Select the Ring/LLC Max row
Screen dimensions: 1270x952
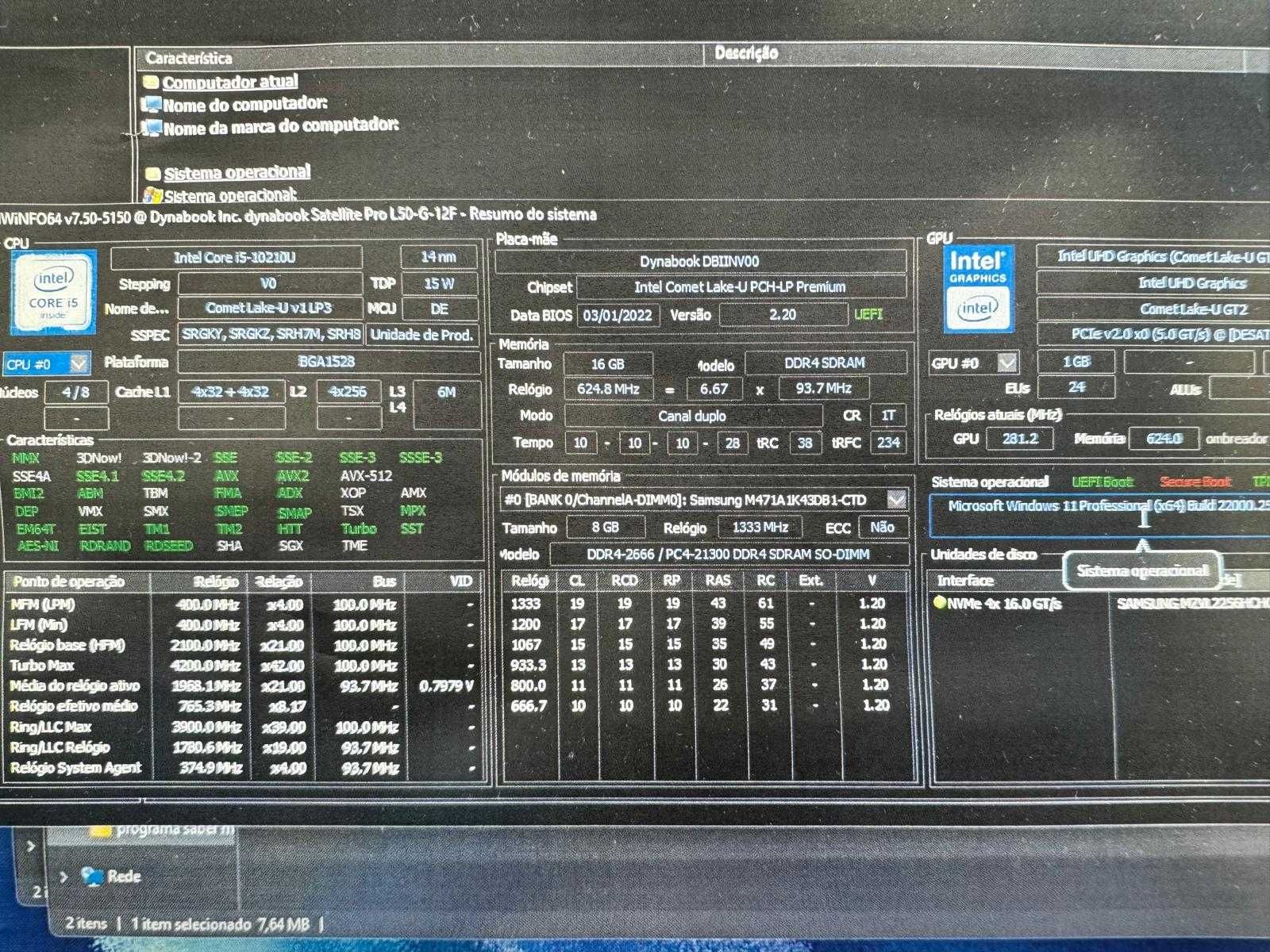(244, 727)
